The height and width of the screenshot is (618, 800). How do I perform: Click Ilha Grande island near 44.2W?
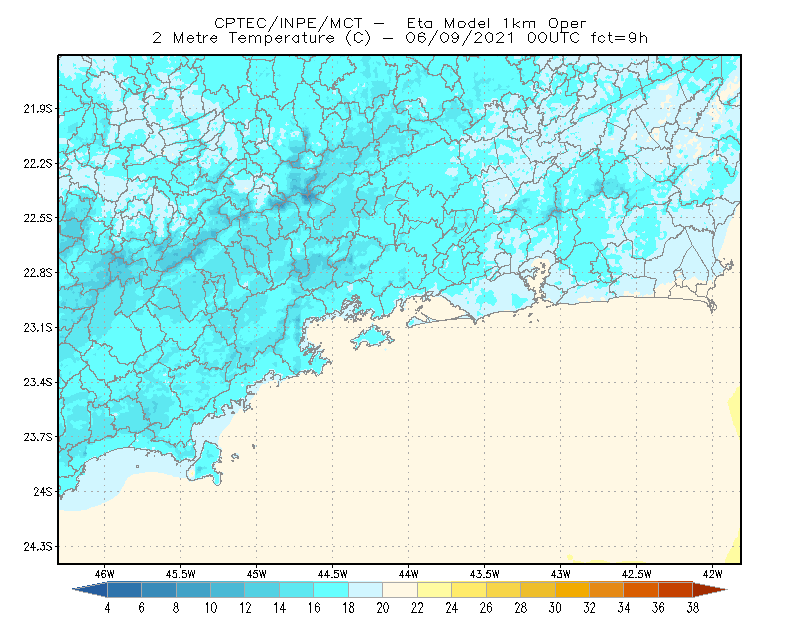tap(372, 337)
